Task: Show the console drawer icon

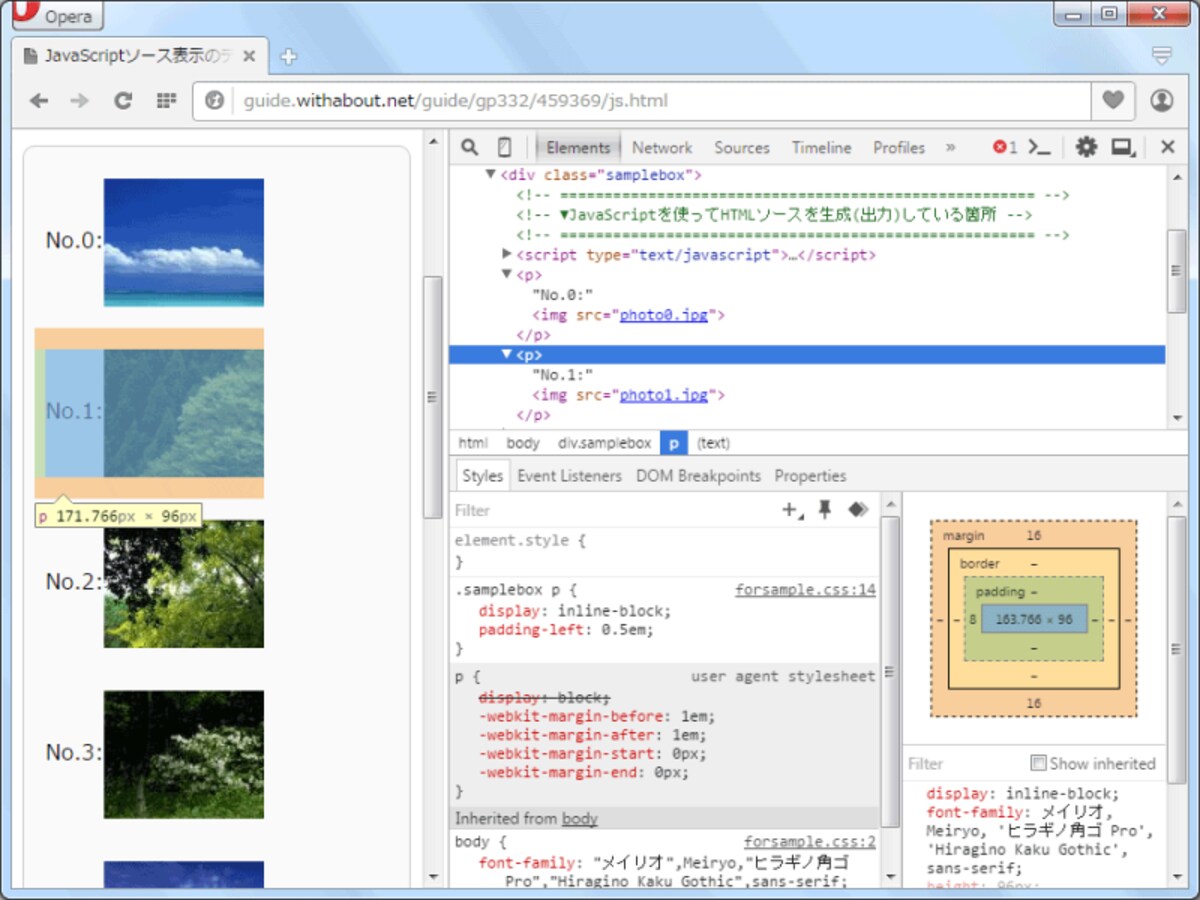Action: (1040, 147)
